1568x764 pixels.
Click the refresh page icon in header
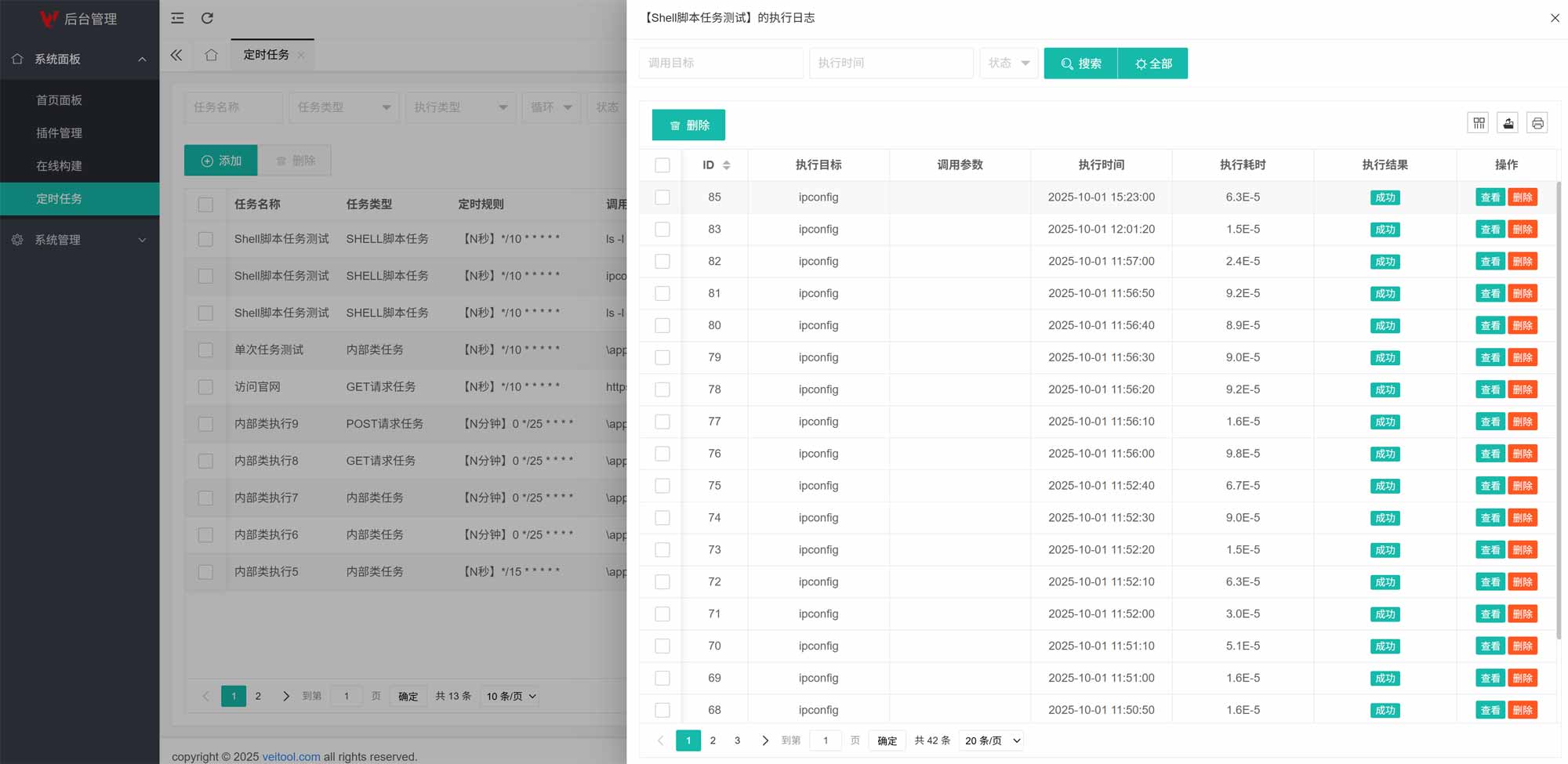tap(207, 18)
